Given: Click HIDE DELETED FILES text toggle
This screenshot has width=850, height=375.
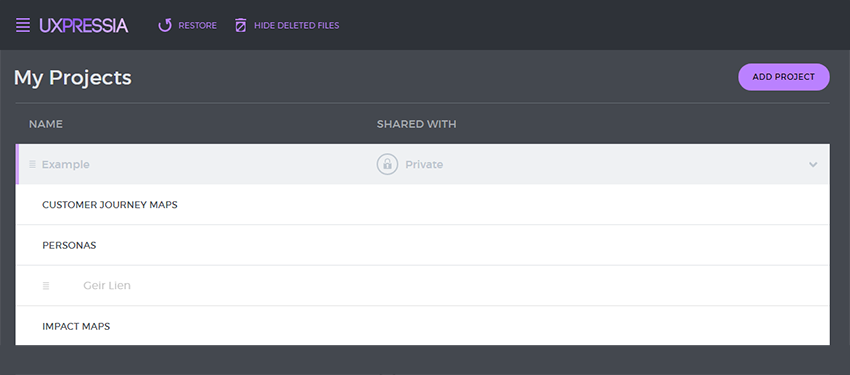Looking at the screenshot, I should [297, 25].
